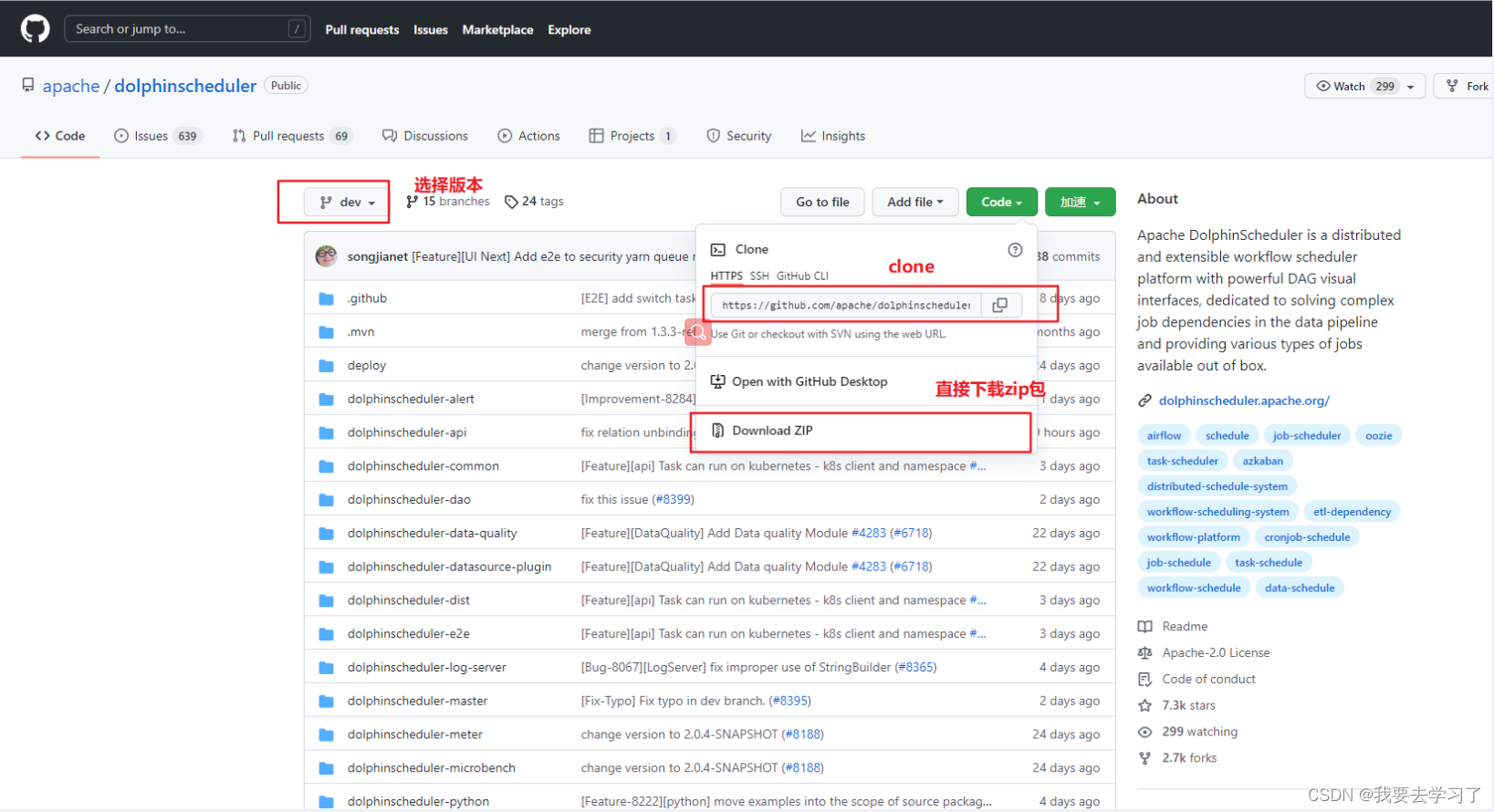Open the Pull requests 69 repository tab
This screenshot has height=812, width=1494.
[x=291, y=136]
